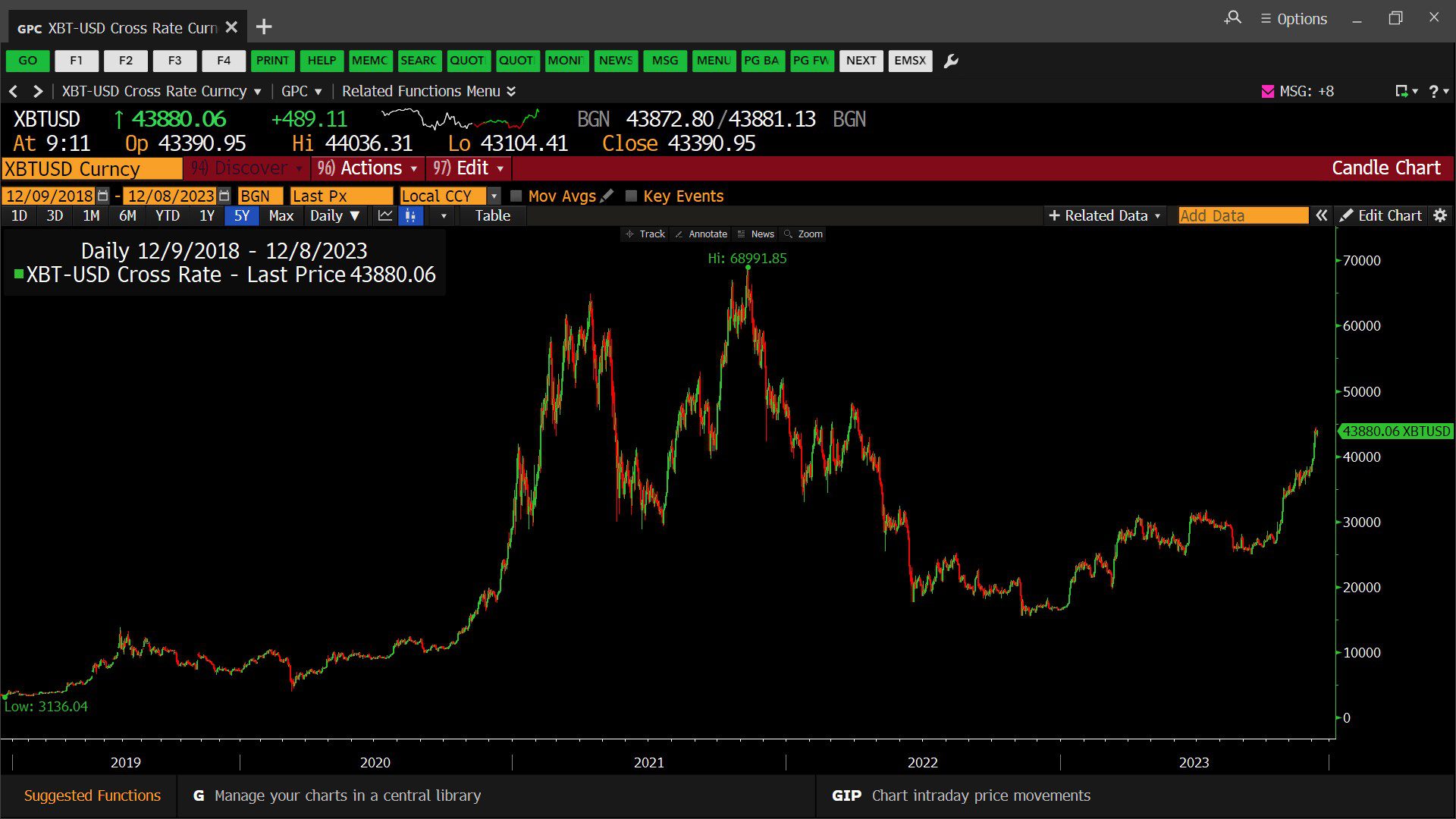The width and height of the screenshot is (1456, 819).
Task: Click the XBTUSD Curncy security field
Action: tap(92, 168)
